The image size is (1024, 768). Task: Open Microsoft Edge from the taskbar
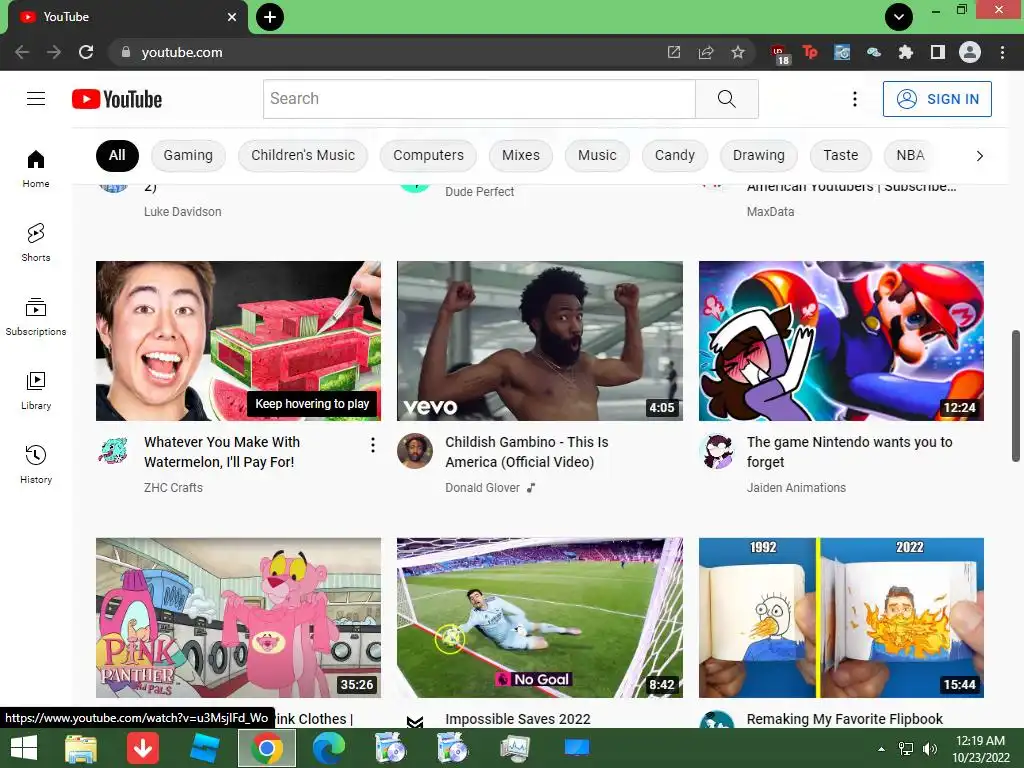pos(328,748)
